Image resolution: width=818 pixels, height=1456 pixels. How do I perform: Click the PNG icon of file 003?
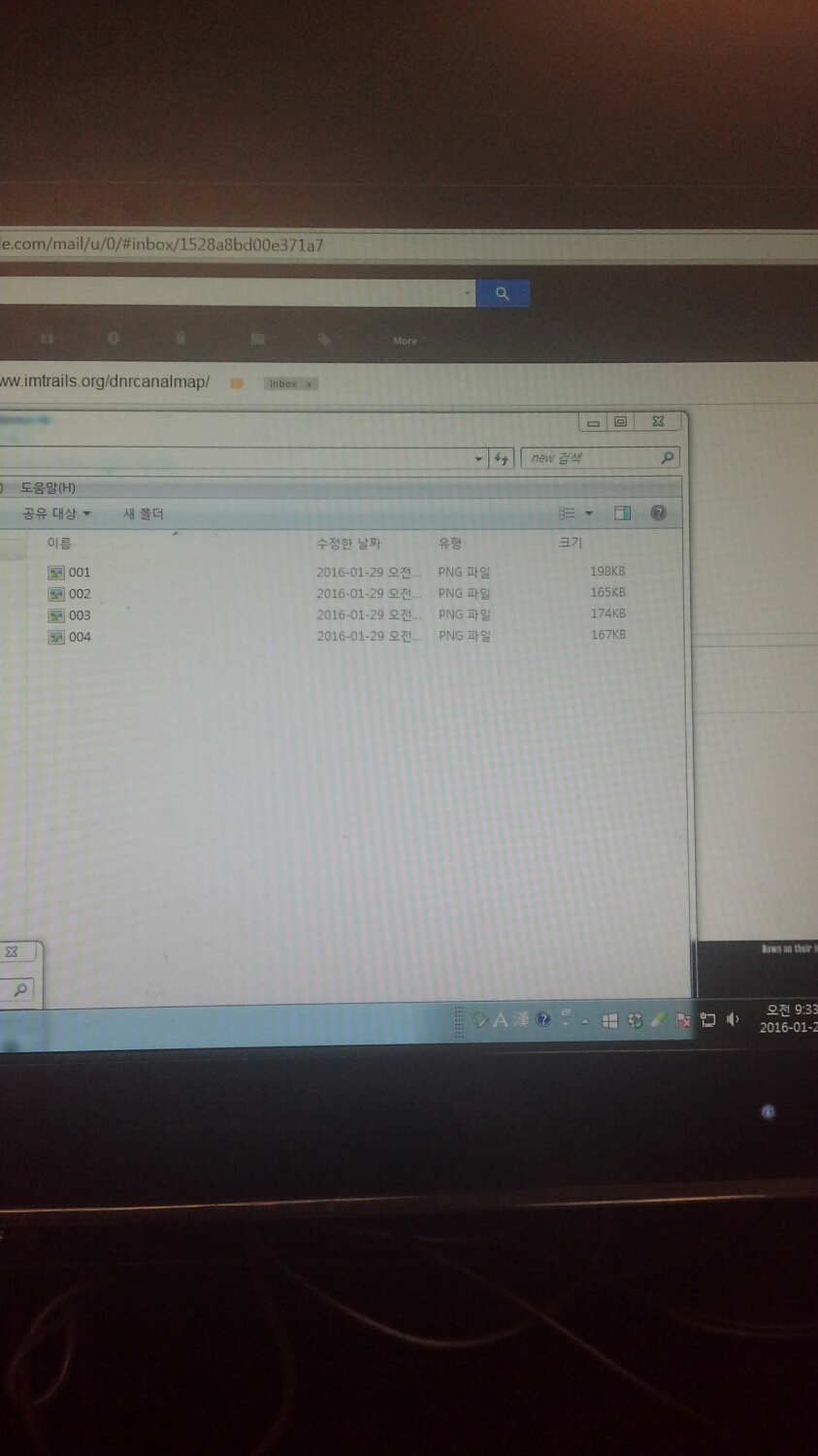56,615
